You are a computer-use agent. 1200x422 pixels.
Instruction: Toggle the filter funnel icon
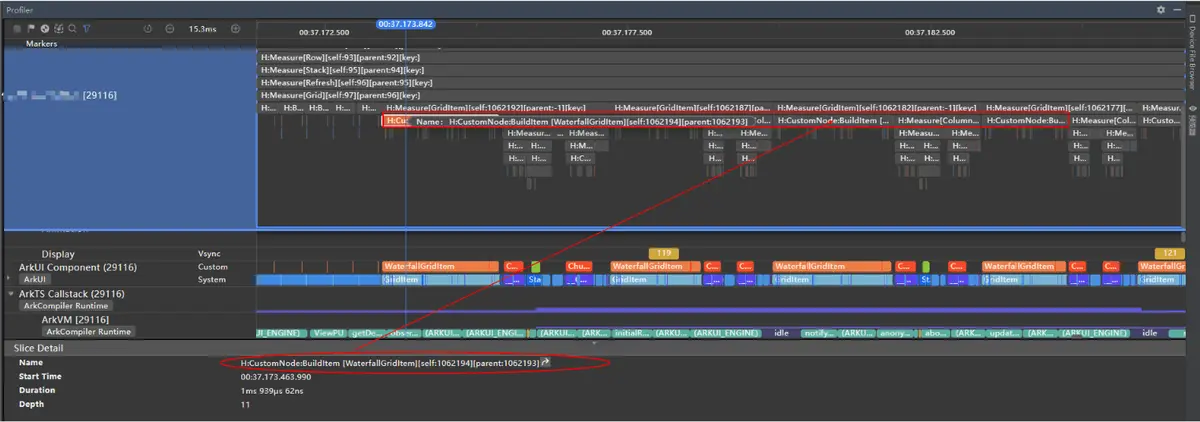87,29
